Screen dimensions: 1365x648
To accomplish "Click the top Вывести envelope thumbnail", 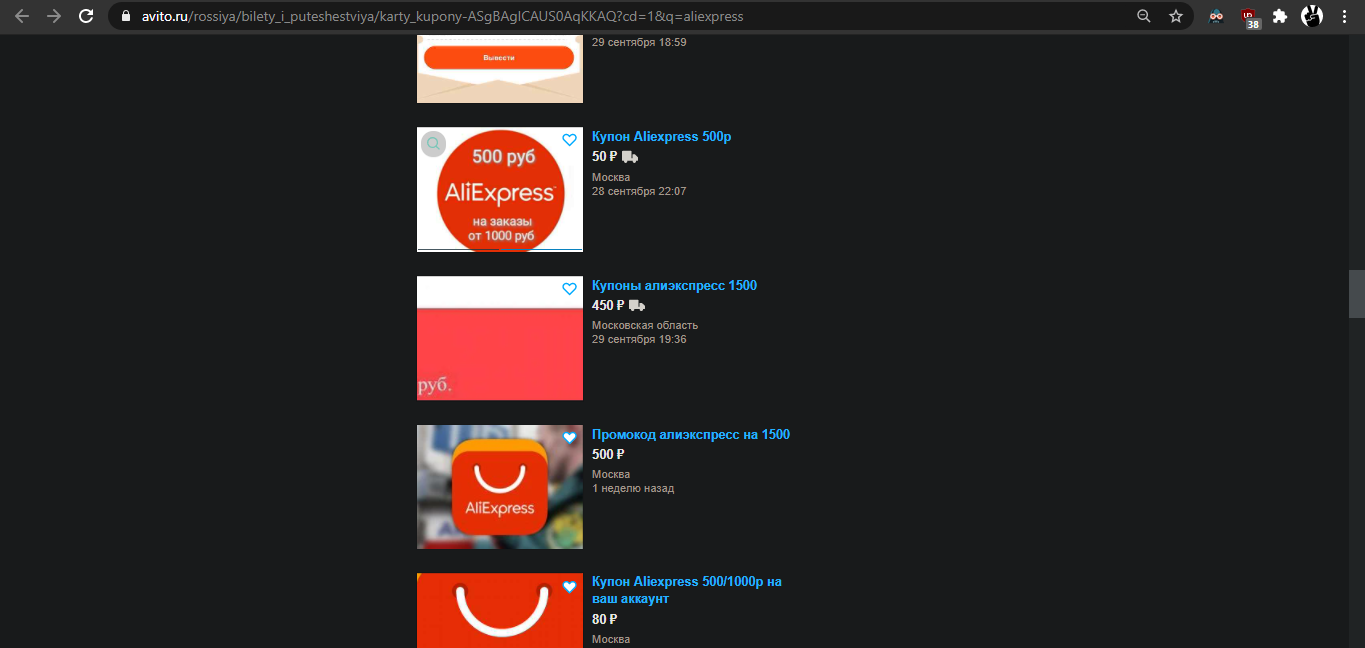I will coord(500,68).
